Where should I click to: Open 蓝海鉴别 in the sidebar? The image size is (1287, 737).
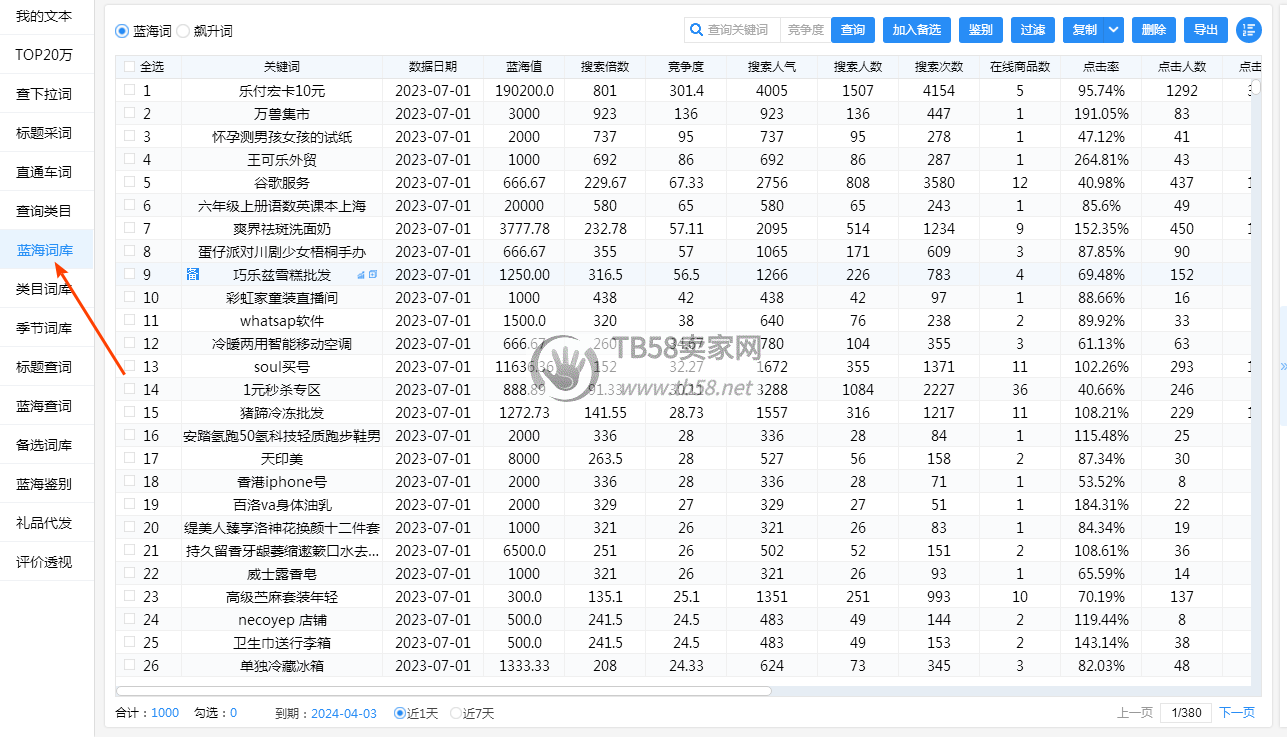pyautogui.click(x=45, y=484)
